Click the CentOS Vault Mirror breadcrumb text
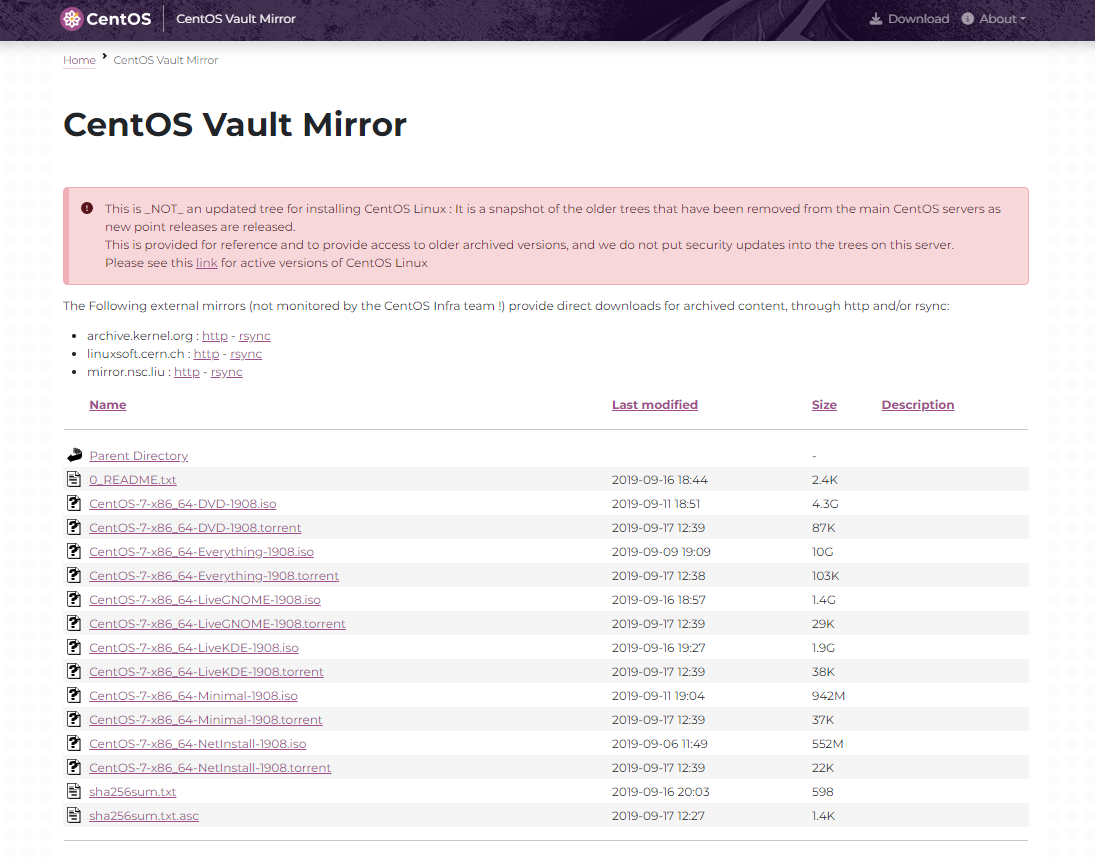The width and height of the screenshot is (1095, 860). pyautogui.click(x=166, y=60)
